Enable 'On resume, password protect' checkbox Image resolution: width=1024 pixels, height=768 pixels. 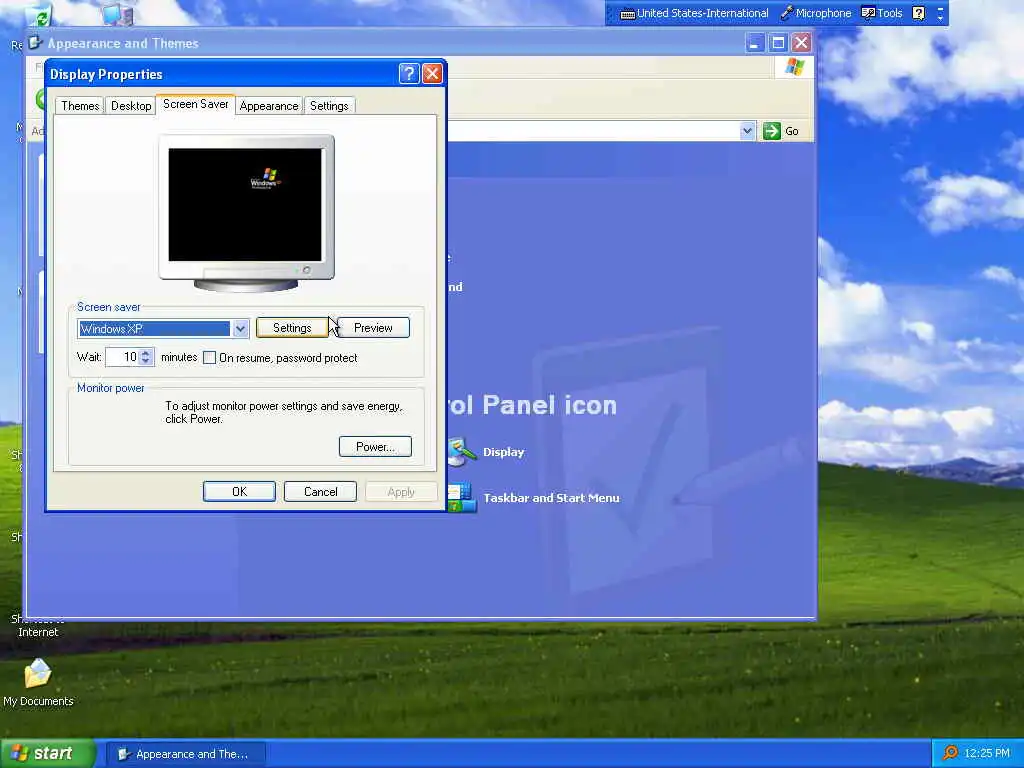[210, 358]
